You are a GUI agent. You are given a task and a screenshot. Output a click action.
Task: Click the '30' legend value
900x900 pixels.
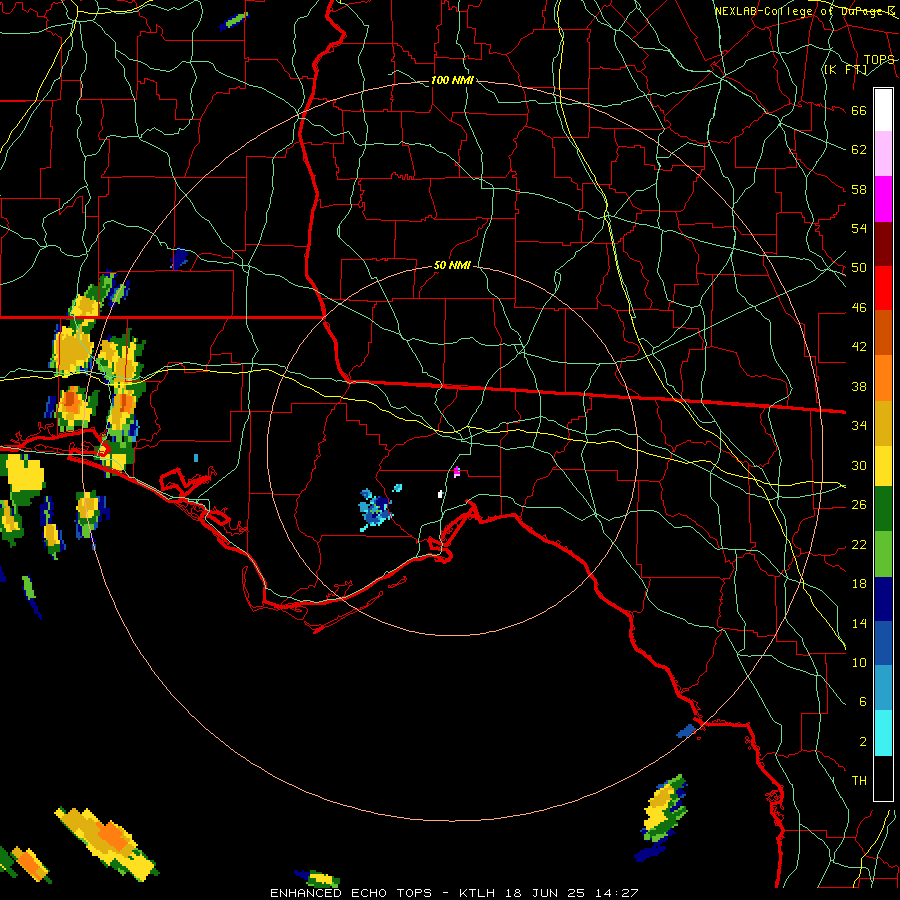[859, 465]
